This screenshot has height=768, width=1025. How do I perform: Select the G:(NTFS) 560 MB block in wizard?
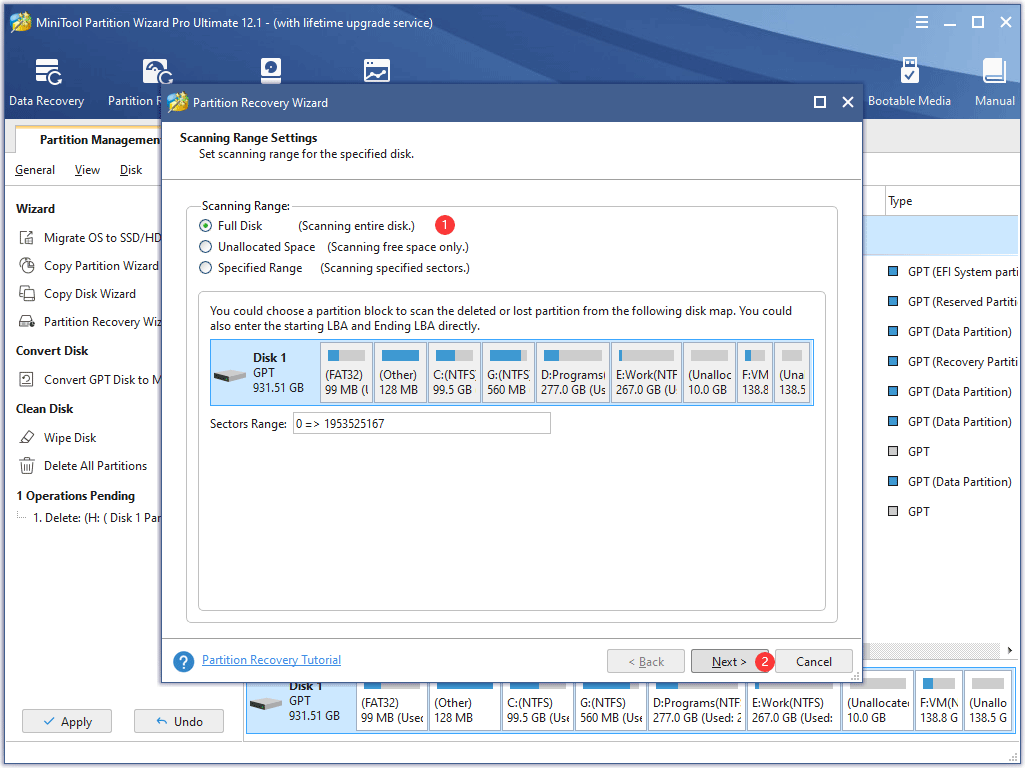(509, 372)
